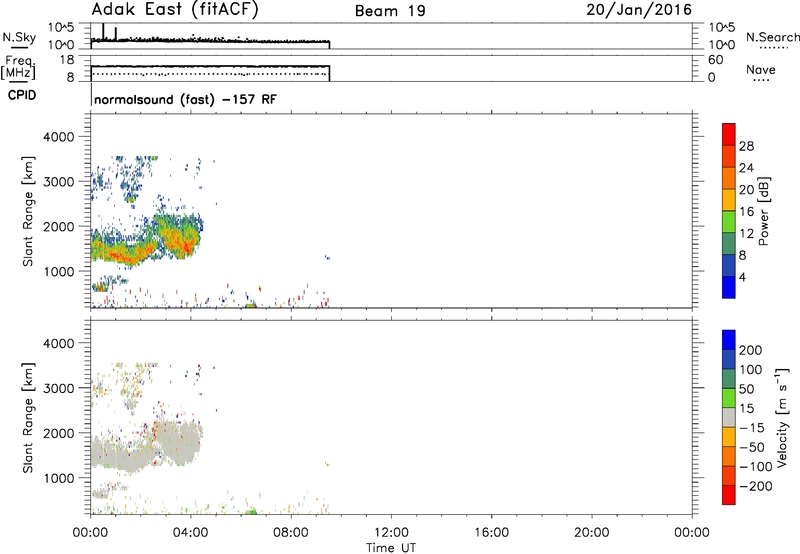Screen dimensions: 800x554
Task: Click blue top of Velocity colorbar
Action: [729, 340]
